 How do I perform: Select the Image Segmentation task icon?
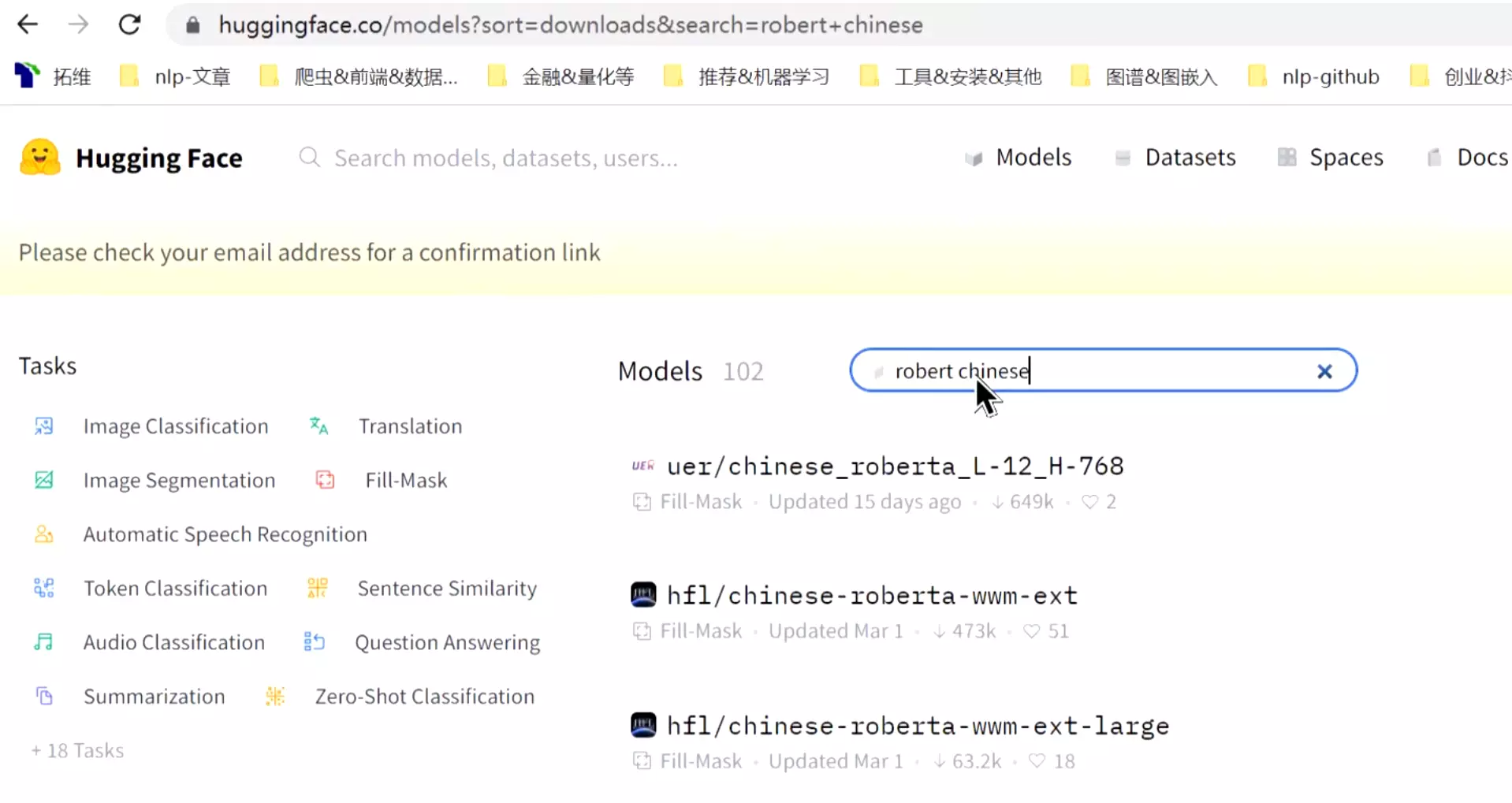pyautogui.click(x=44, y=480)
